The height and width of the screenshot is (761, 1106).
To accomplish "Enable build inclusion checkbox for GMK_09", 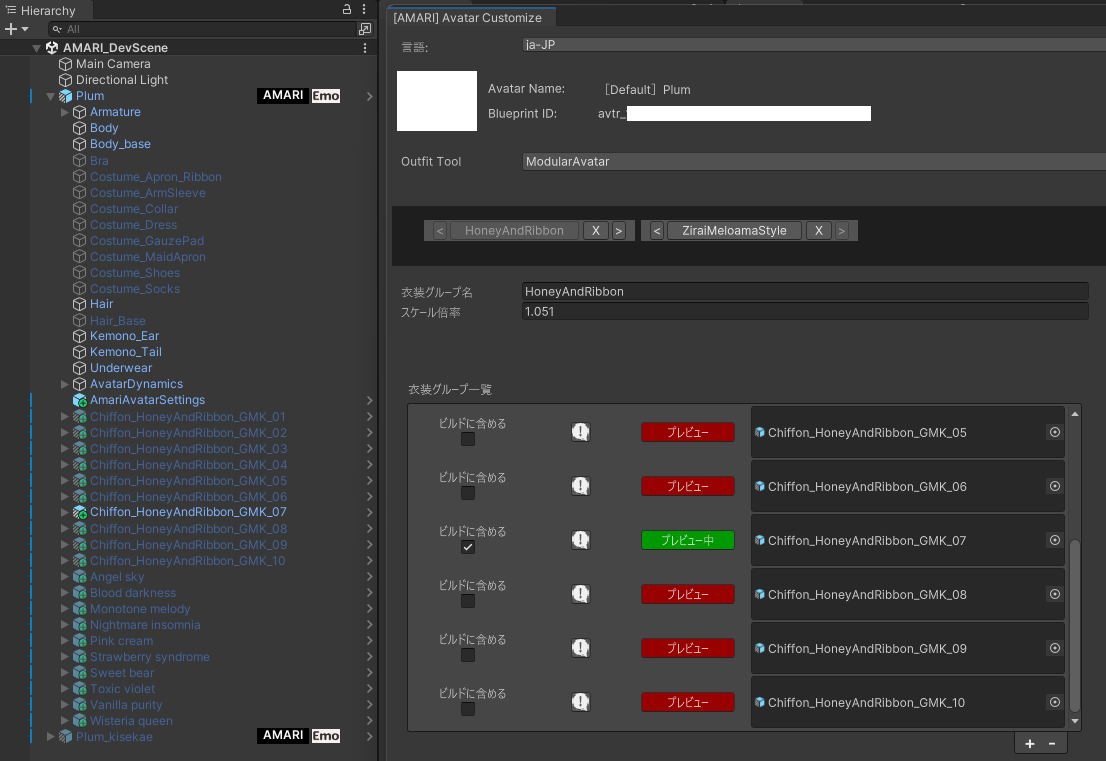I will 468,655.
